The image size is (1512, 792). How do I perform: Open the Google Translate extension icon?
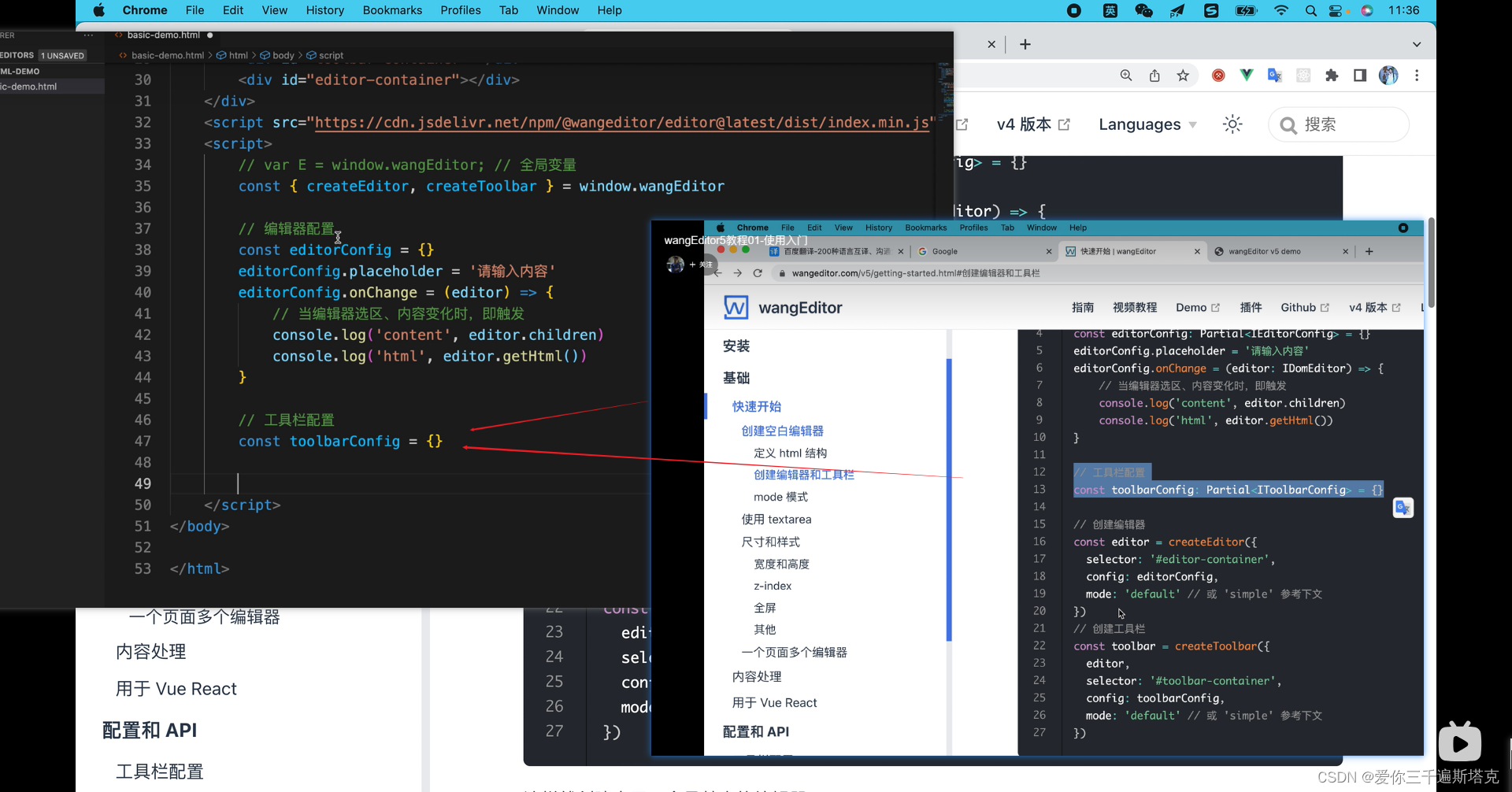[1275, 75]
